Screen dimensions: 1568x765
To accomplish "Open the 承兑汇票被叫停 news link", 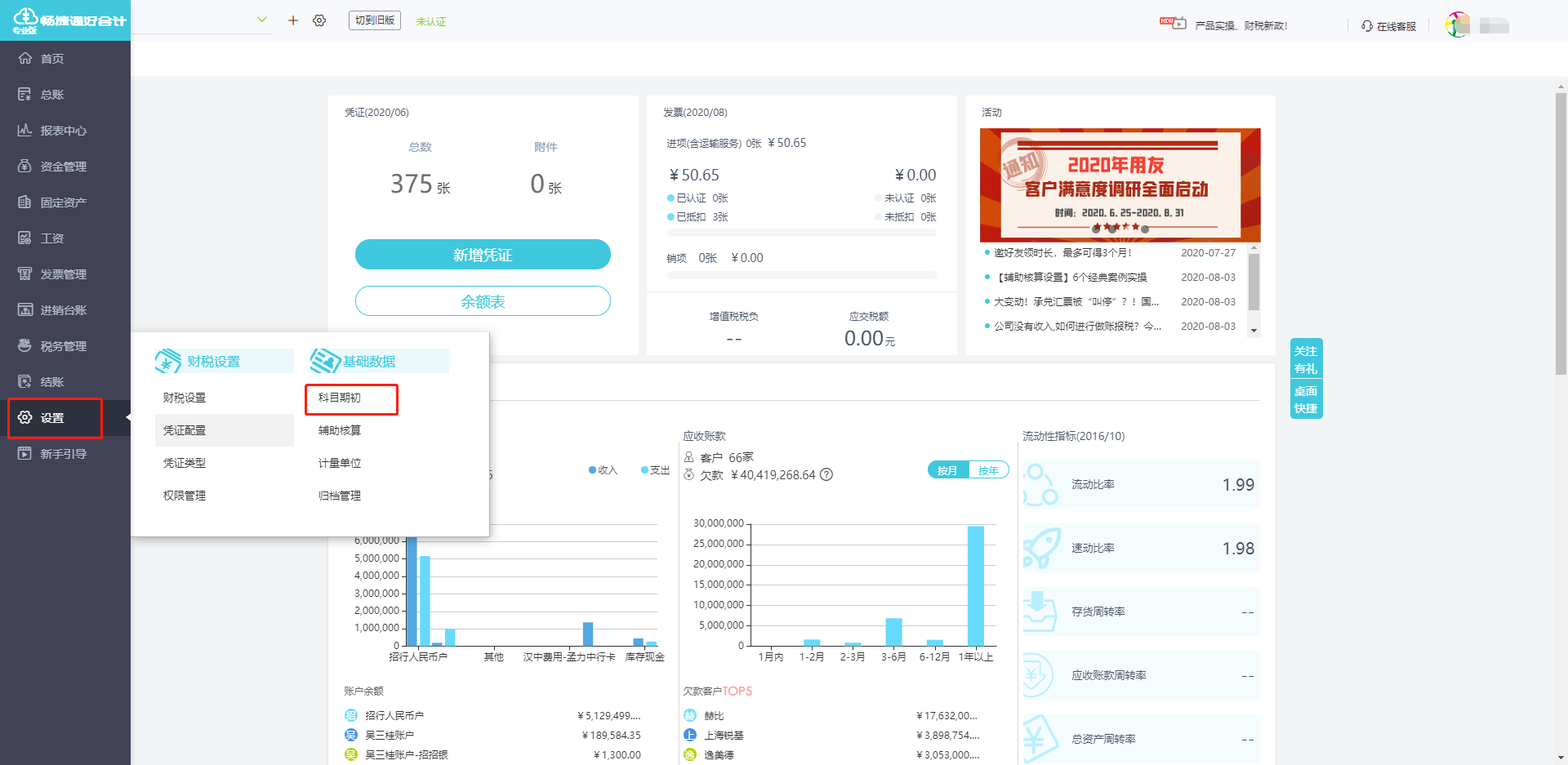I will pyautogui.click(x=1076, y=302).
